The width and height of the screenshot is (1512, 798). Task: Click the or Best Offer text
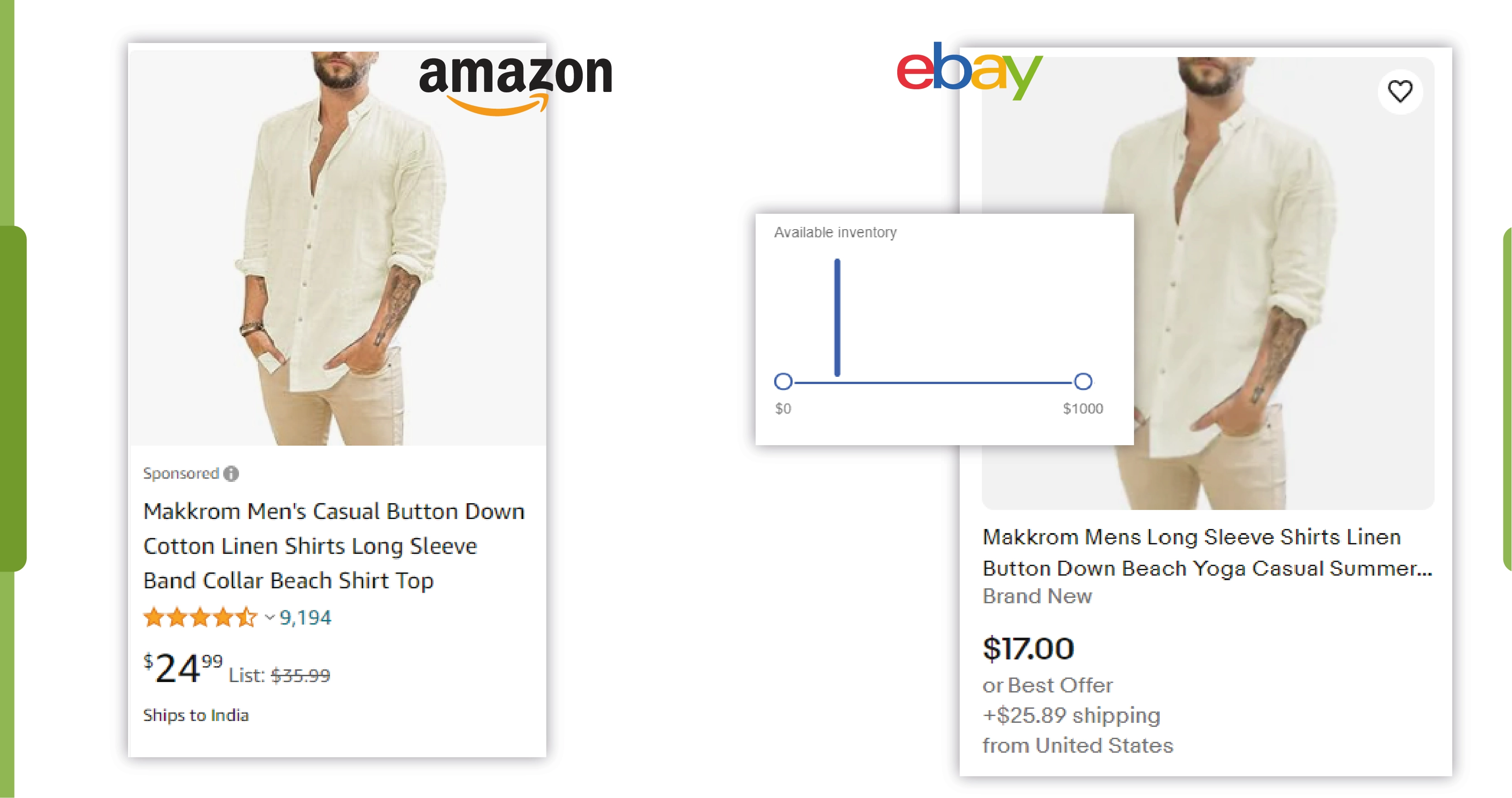(1048, 685)
